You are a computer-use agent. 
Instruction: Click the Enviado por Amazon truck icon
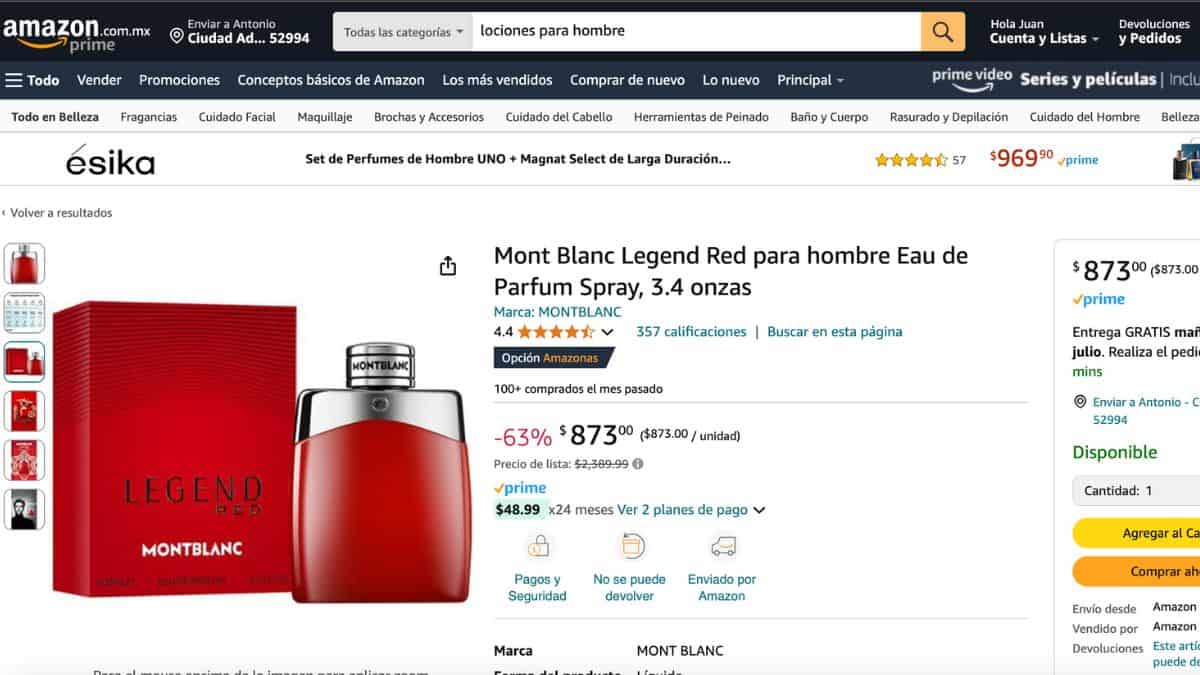(722, 546)
